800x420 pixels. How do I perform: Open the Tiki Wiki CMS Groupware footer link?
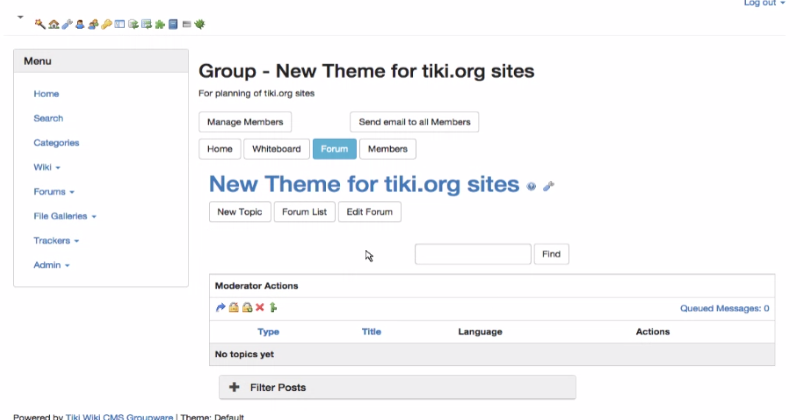(119, 416)
